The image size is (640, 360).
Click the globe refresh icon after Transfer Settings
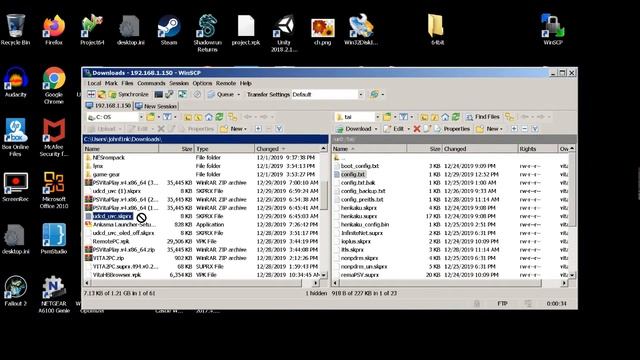click(x=374, y=94)
